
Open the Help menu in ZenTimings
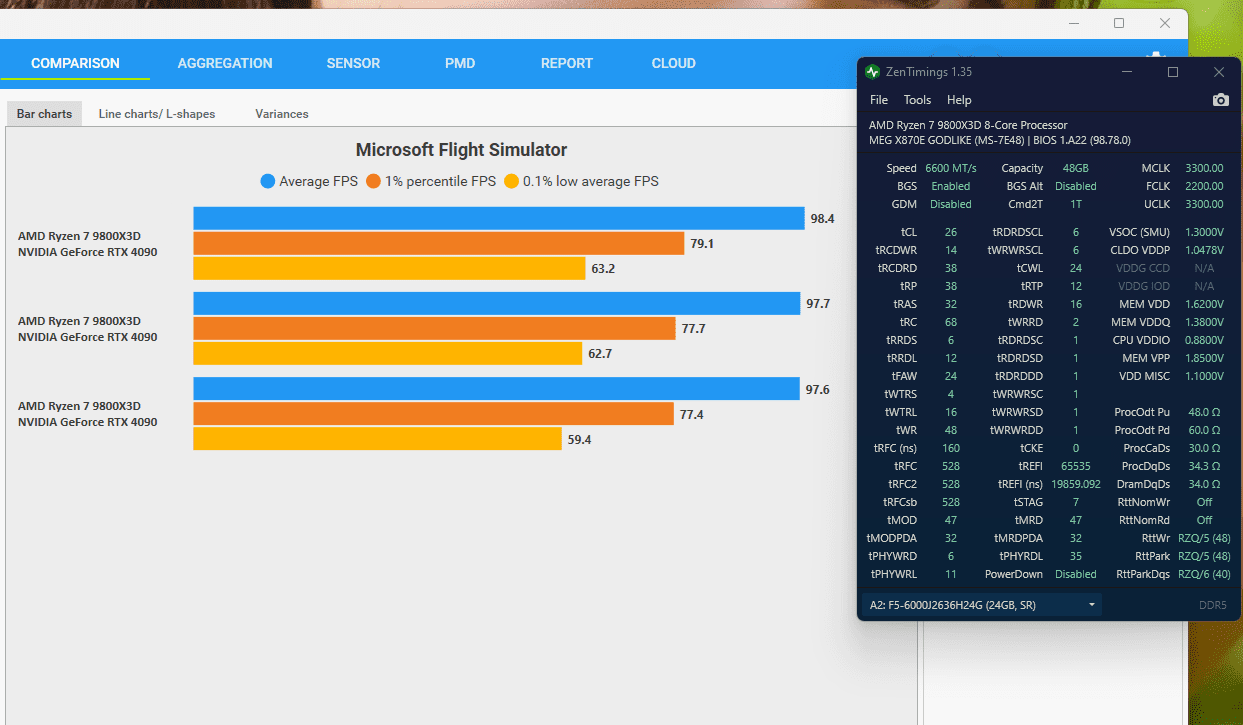click(x=959, y=100)
